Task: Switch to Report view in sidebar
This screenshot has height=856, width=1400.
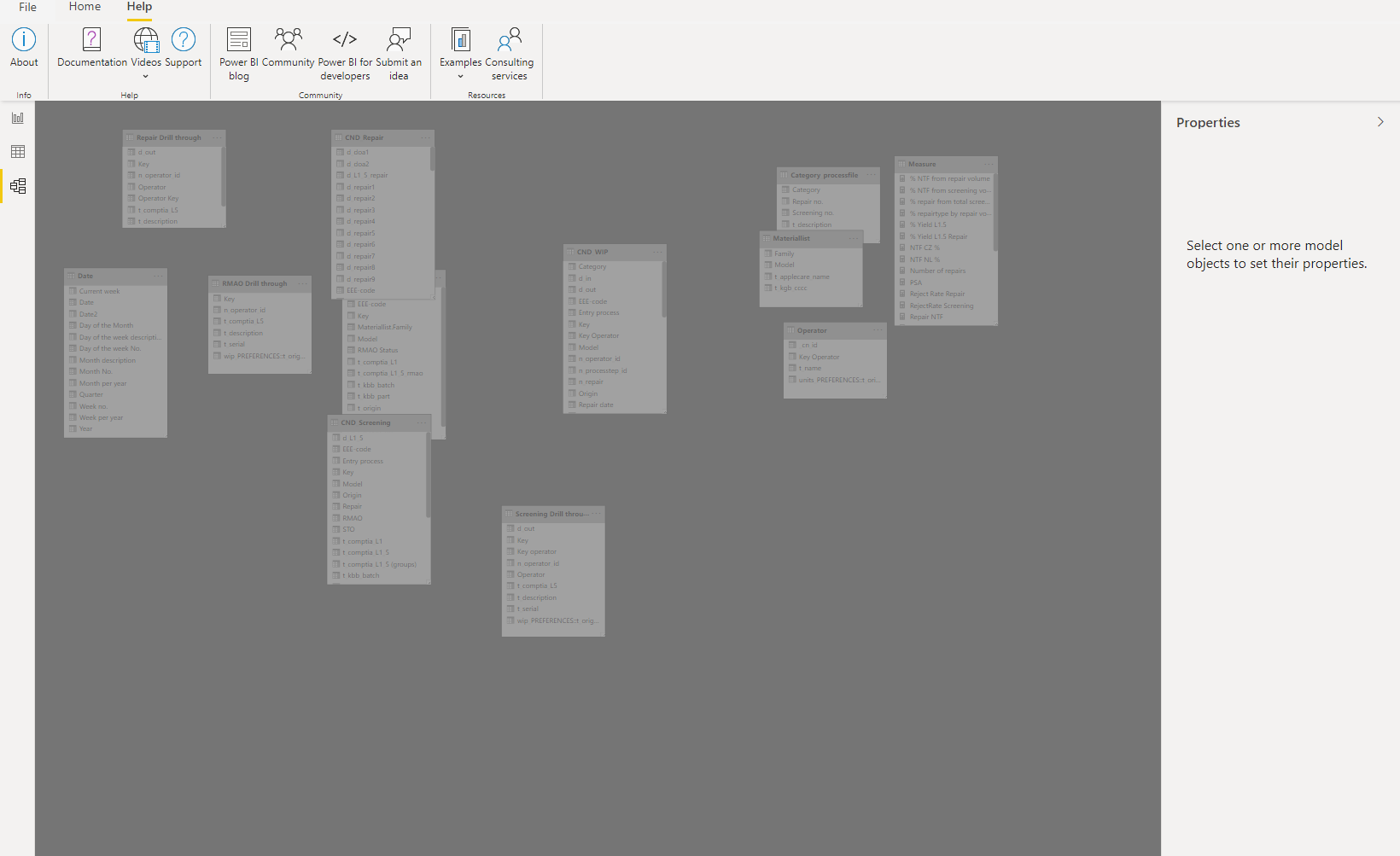Action: click(x=18, y=118)
